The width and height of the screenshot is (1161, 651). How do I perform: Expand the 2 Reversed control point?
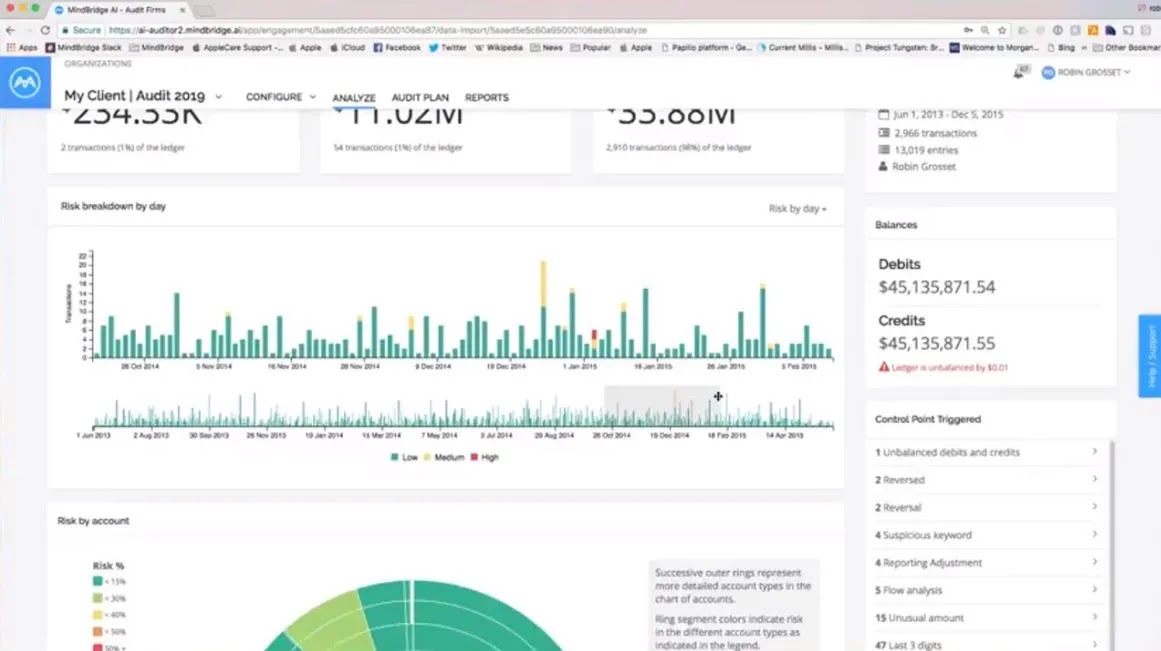[987, 480]
